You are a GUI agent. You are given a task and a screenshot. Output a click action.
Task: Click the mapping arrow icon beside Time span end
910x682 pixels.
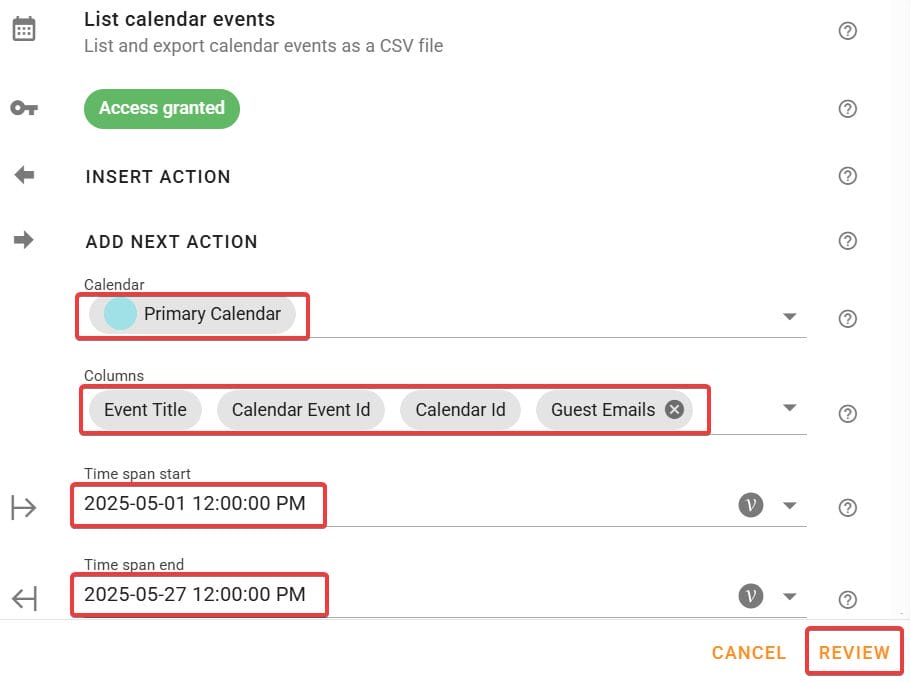pos(24,596)
